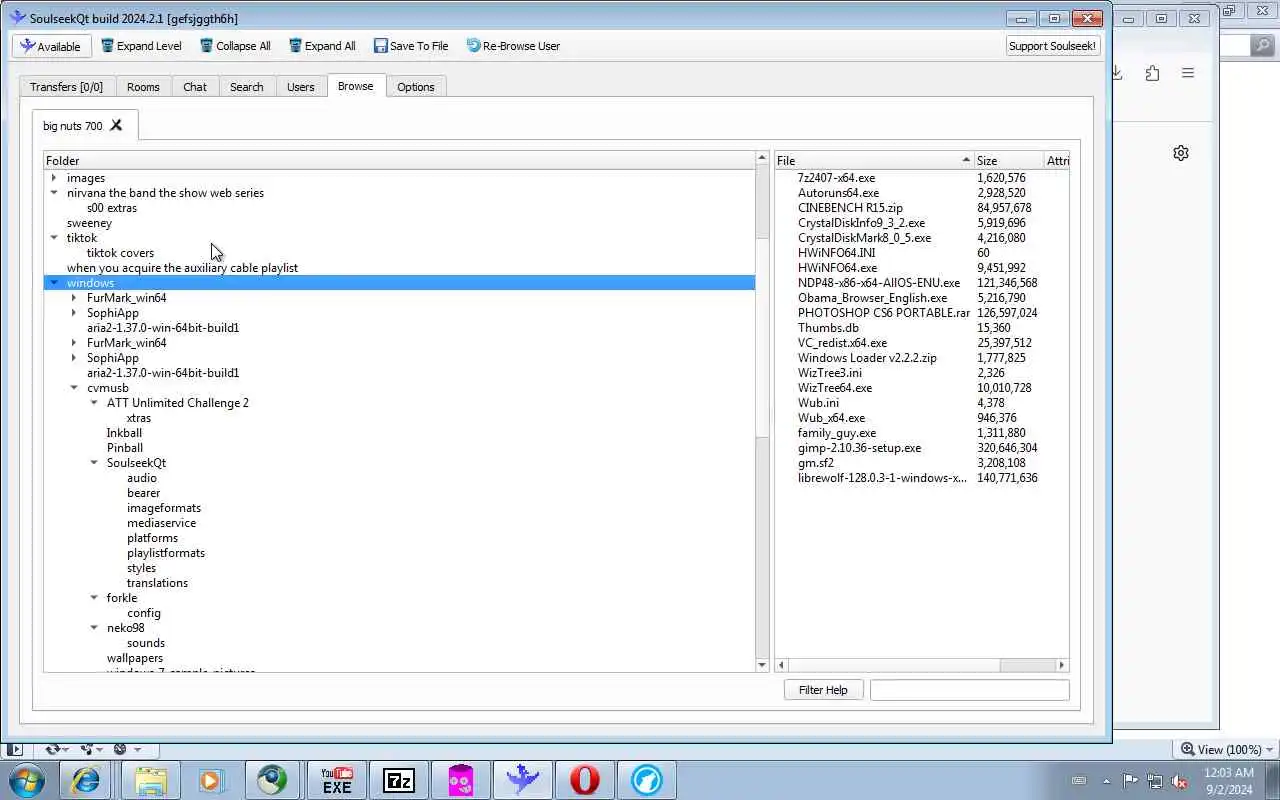Viewport: 1280px width, 800px height.
Task: Collapse the SoulseekQt folder
Action: [x=94, y=463]
